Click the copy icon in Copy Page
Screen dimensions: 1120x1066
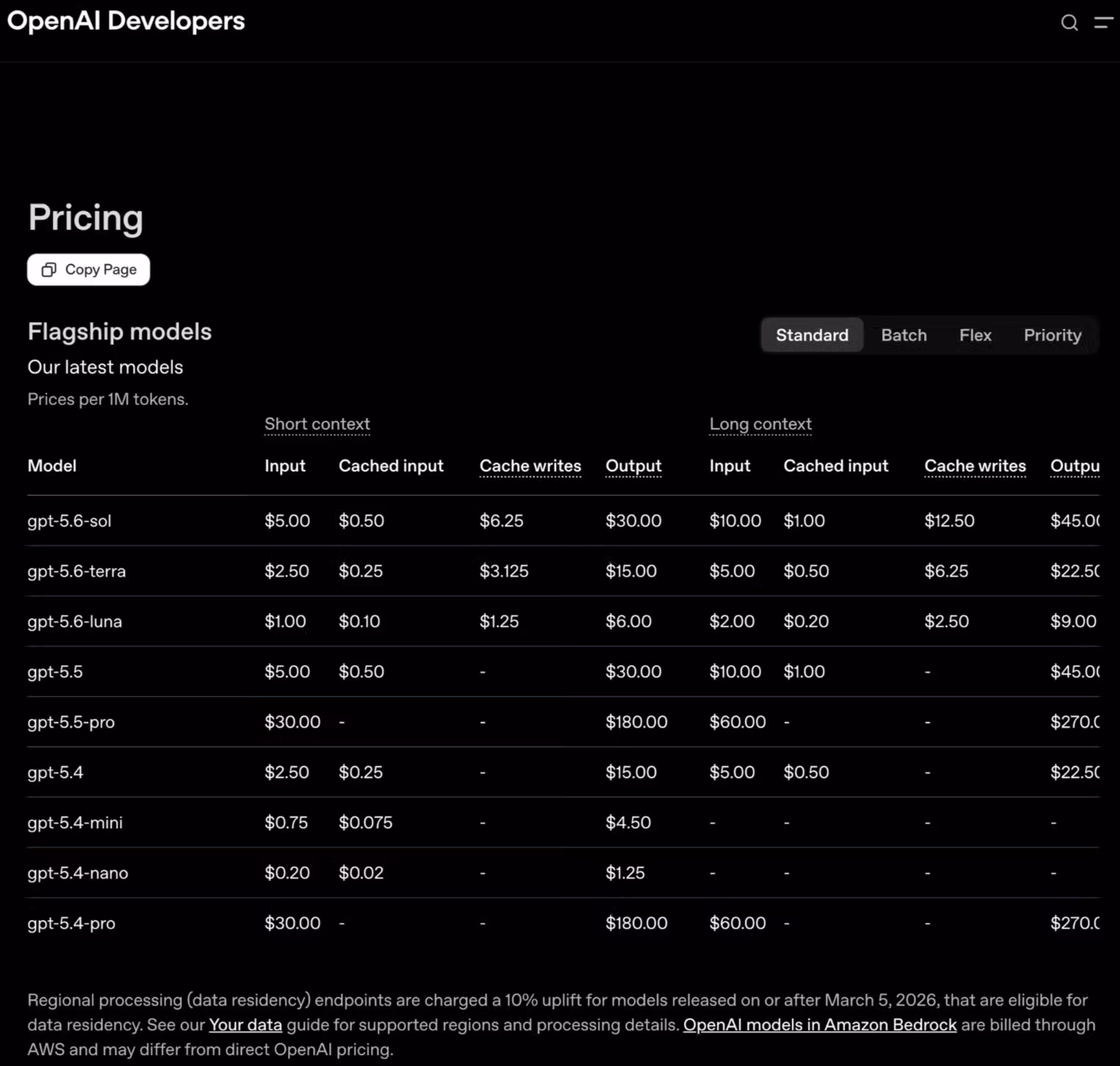click(48, 269)
